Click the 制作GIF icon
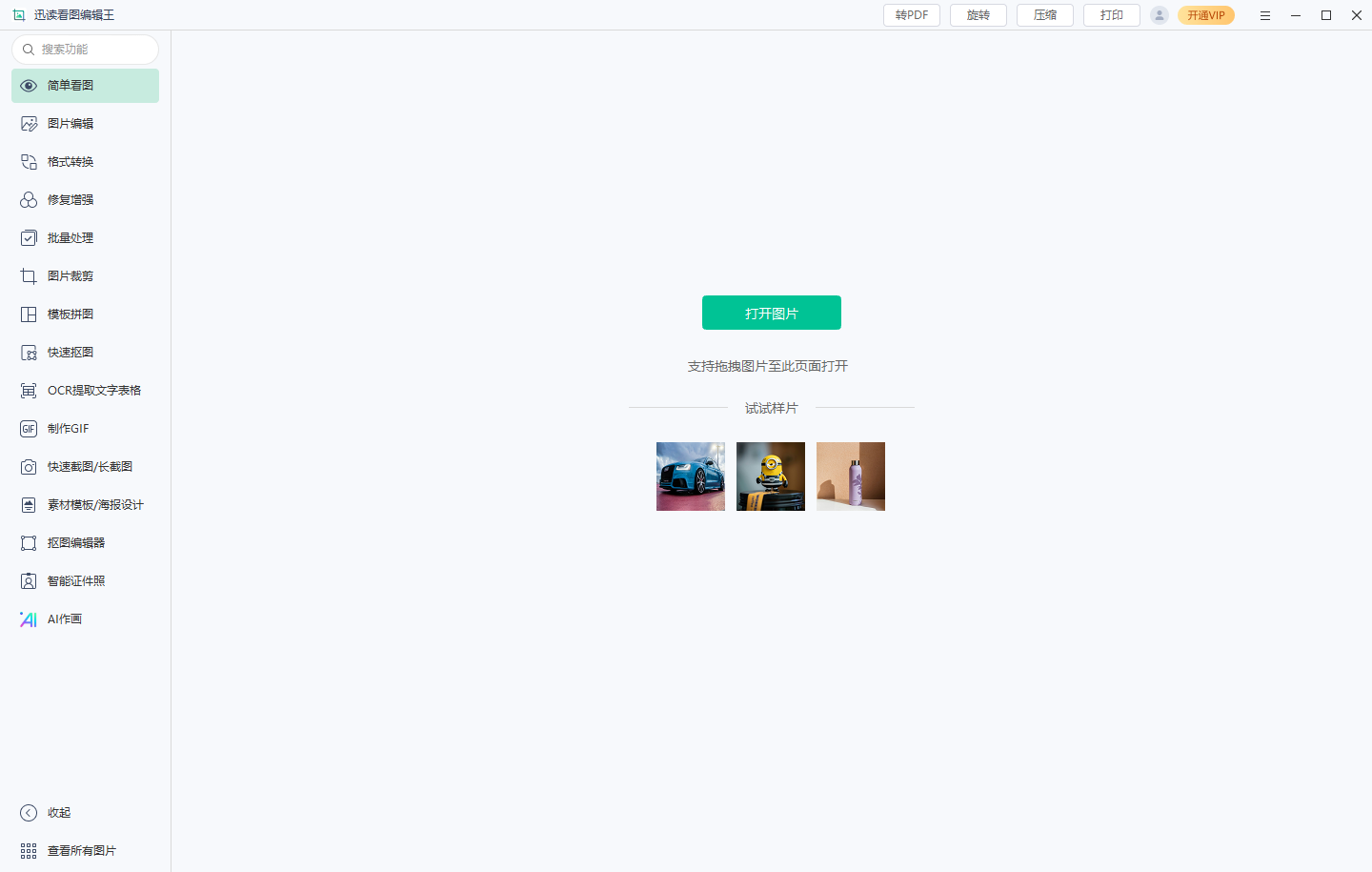 (29, 429)
